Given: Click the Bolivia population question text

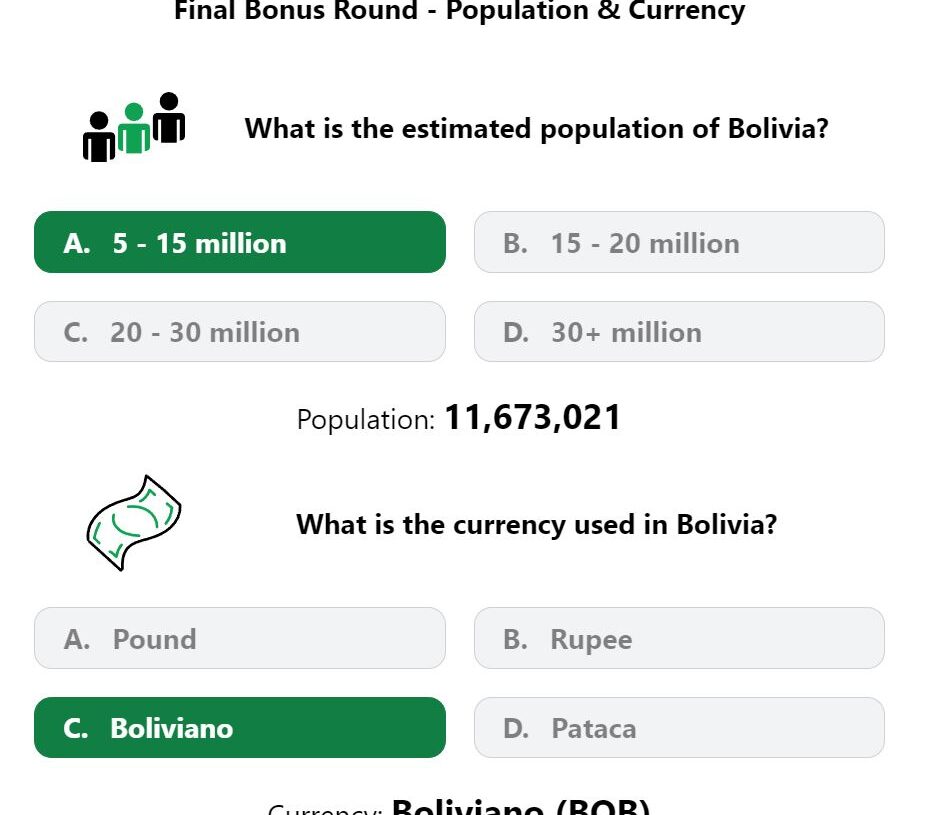Looking at the screenshot, I should 537,128.
